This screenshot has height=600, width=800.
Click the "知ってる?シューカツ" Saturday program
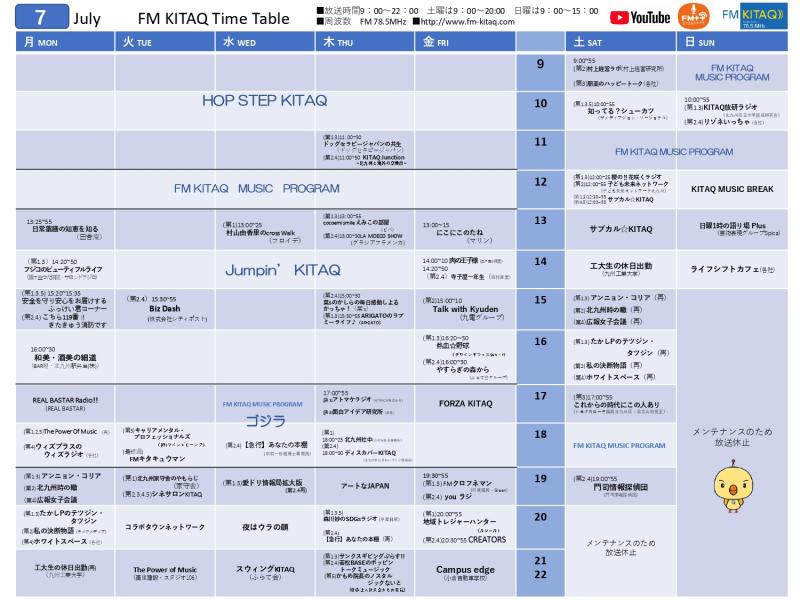pyautogui.click(x=620, y=111)
